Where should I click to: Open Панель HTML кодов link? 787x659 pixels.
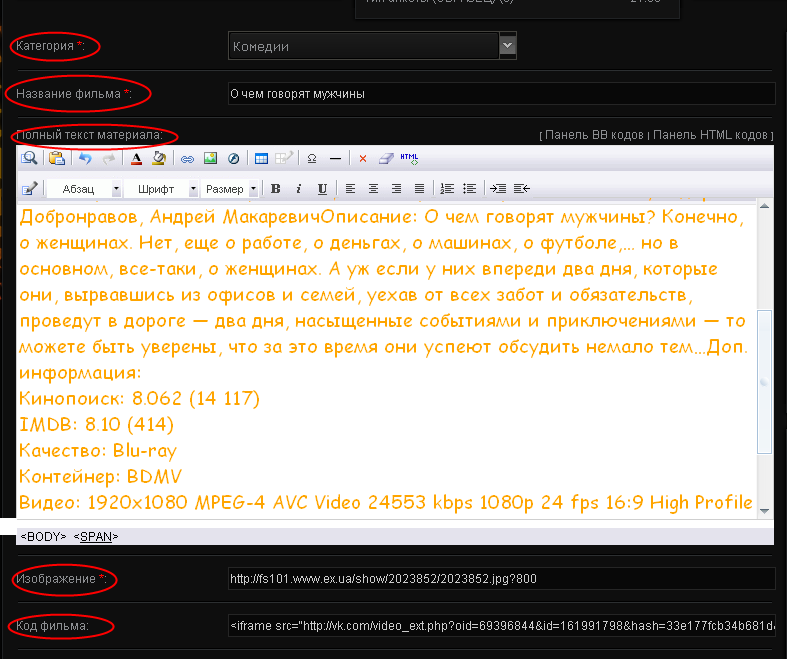(710, 135)
